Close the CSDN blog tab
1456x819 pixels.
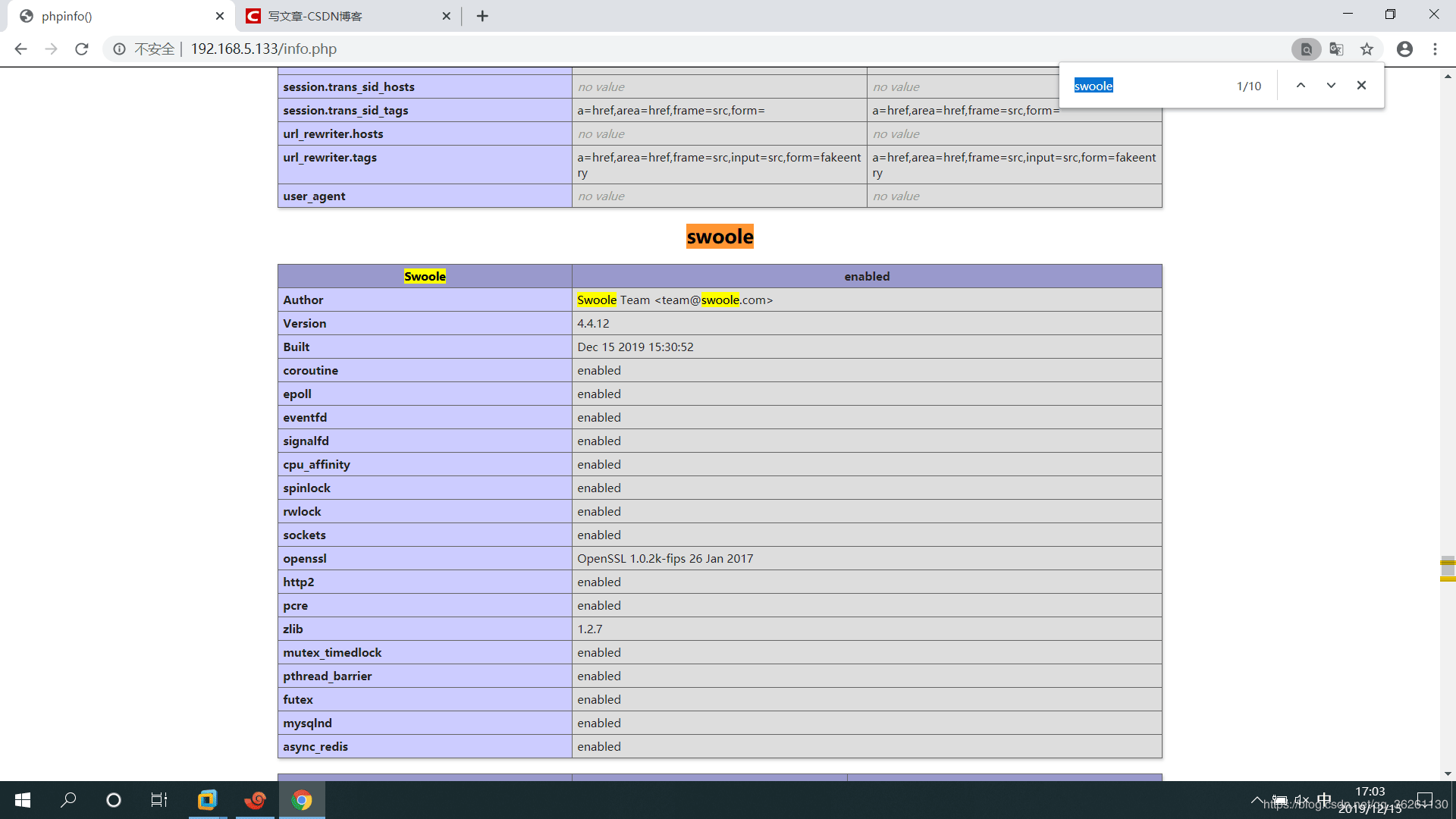click(446, 16)
